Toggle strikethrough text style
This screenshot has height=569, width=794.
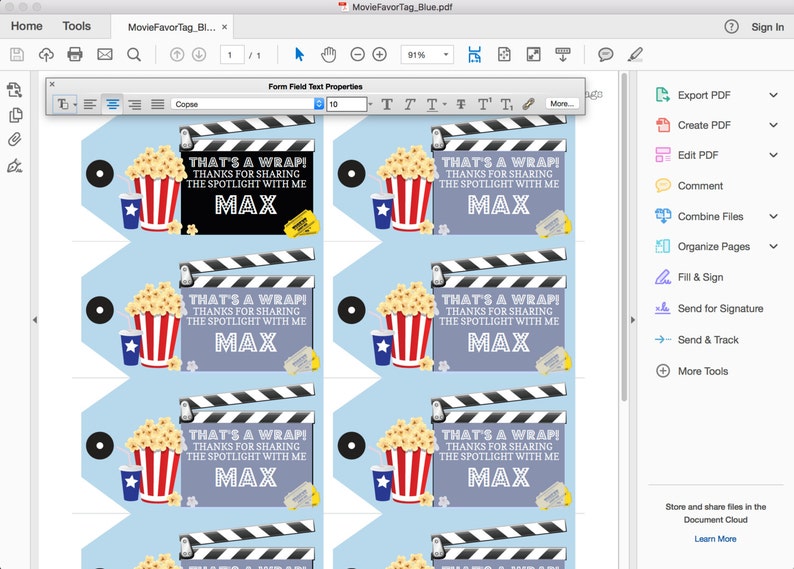pyautogui.click(x=461, y=104)
